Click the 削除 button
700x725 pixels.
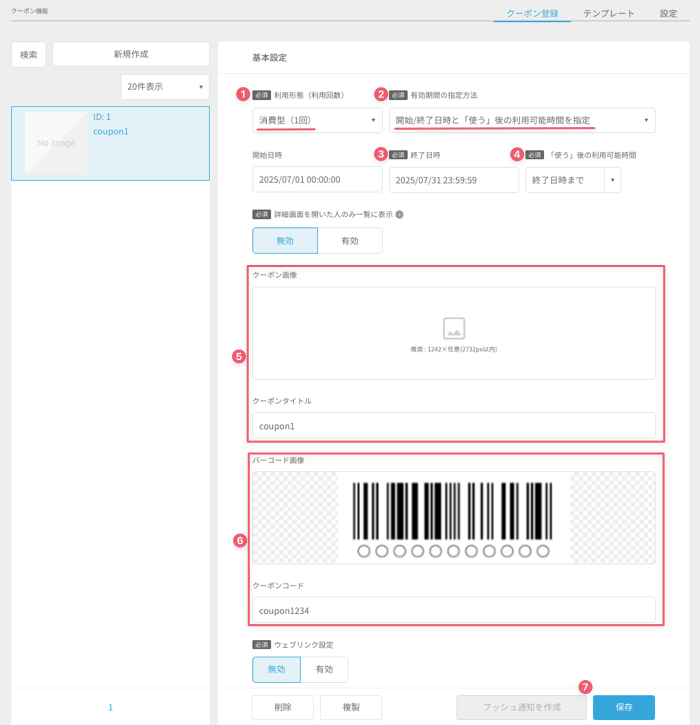pyautogui.click(x=283, y=707)
